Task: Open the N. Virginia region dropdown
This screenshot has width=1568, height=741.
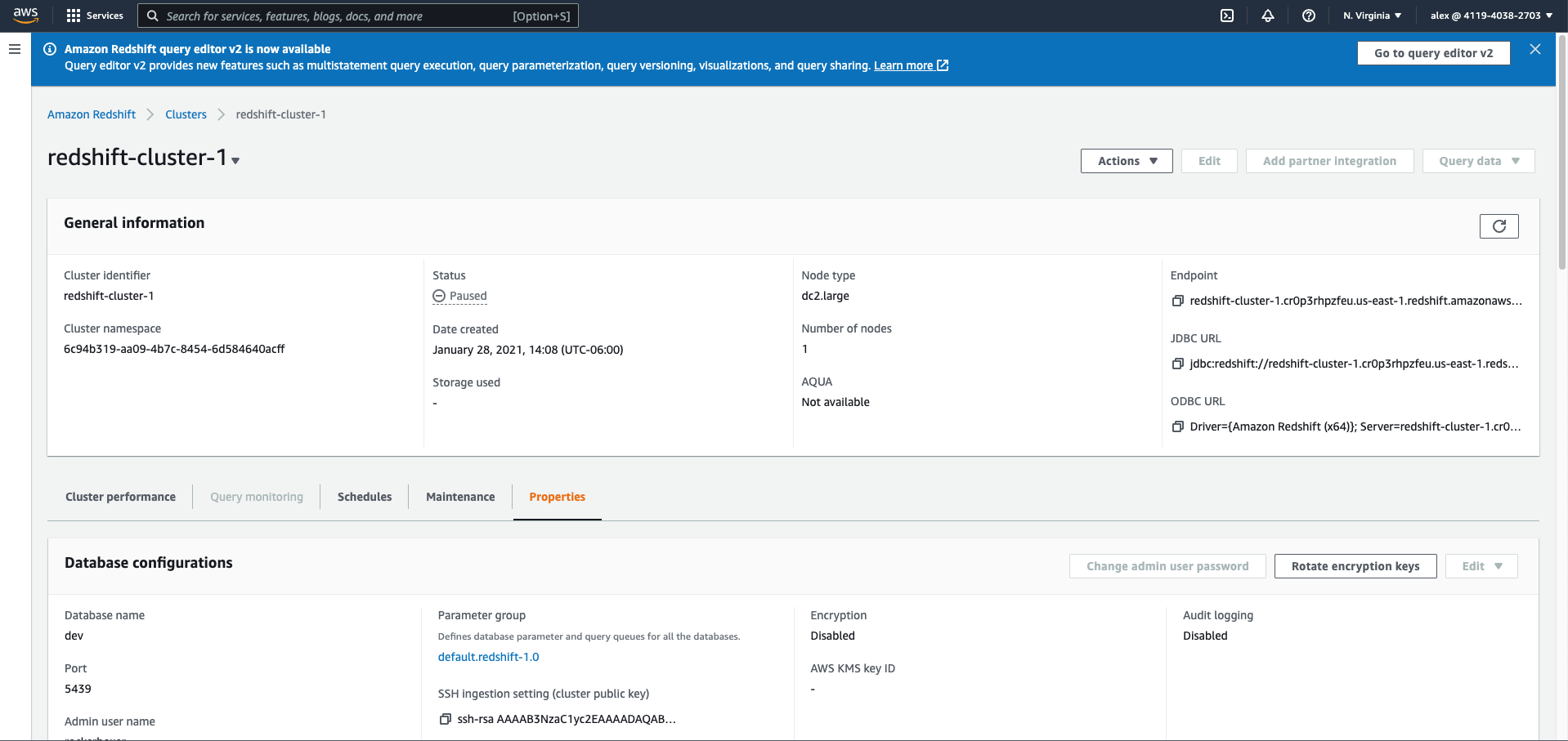Action: click(1372, 16)
